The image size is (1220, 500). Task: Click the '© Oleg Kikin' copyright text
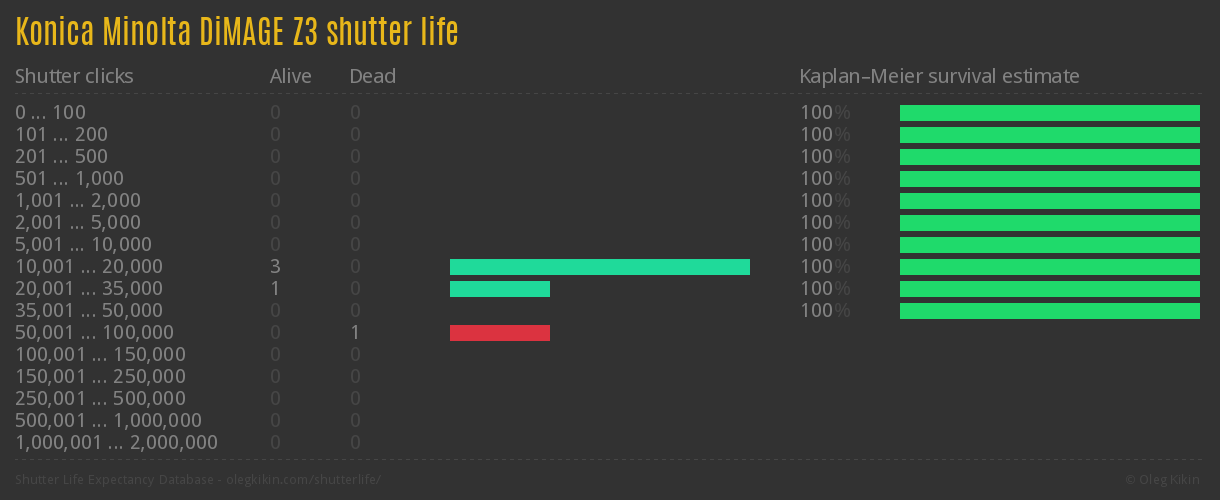click(x=1164, y=480)
